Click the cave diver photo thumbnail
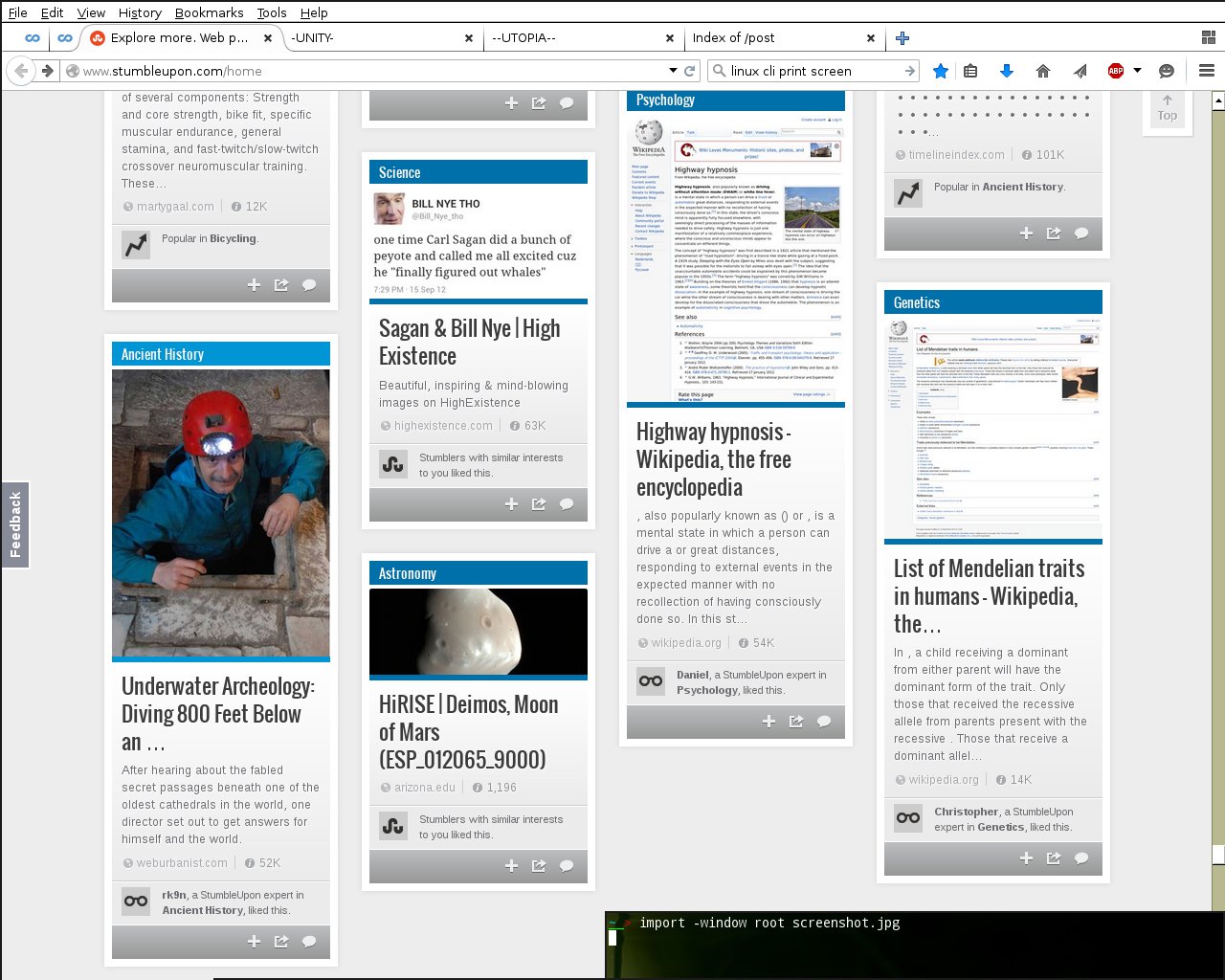 point(221,514)
